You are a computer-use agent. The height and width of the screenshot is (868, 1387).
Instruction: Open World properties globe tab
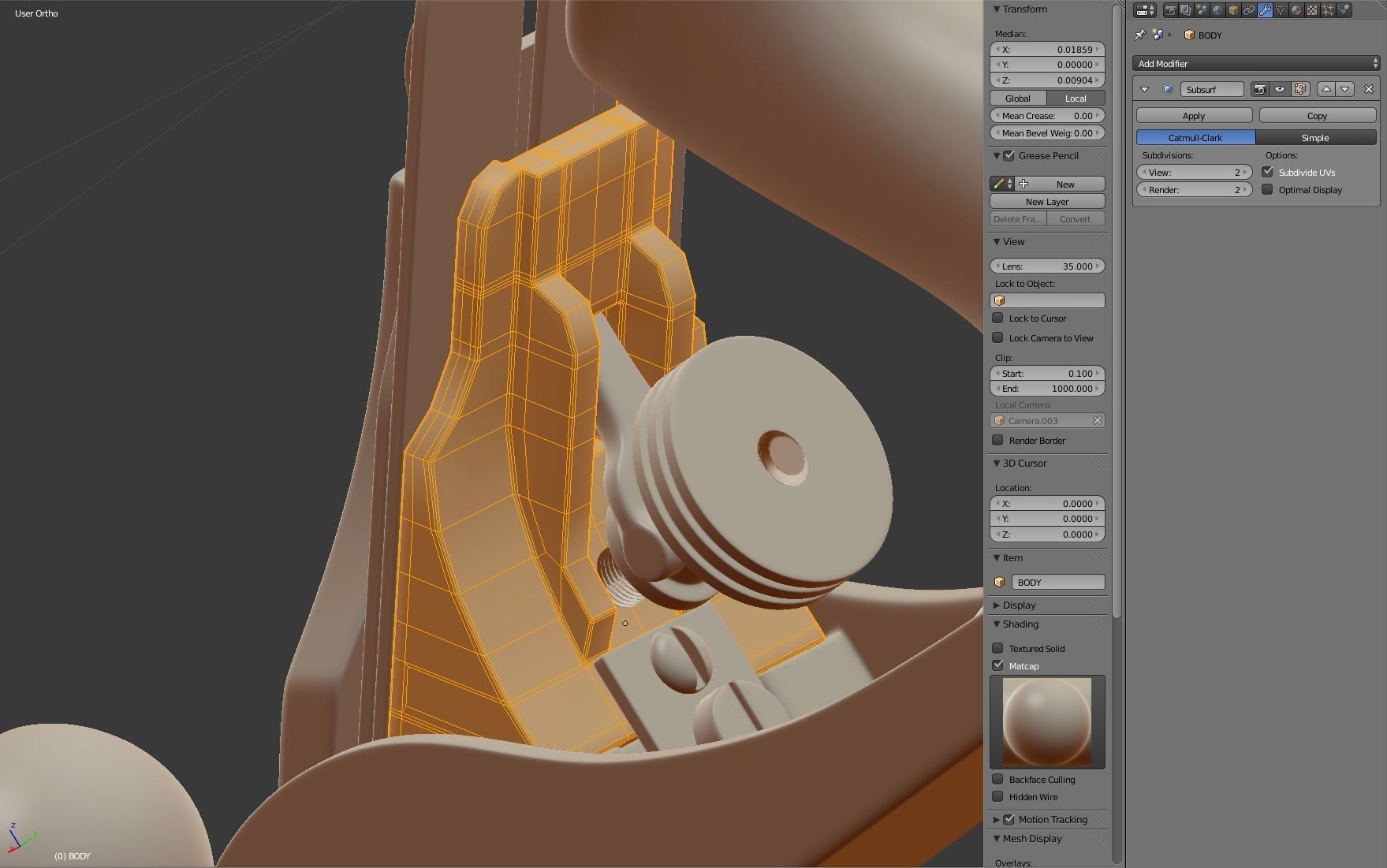click(x=1217, y=10)
